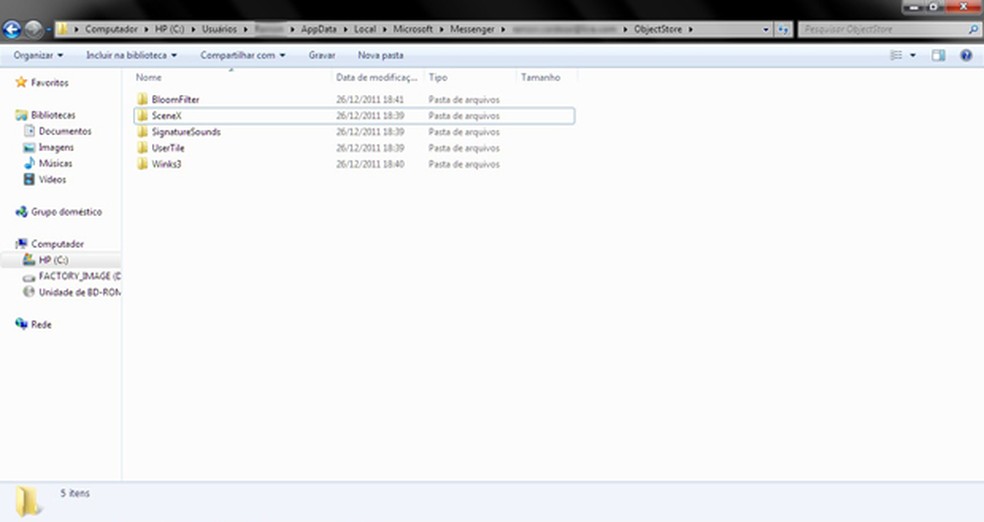Click the Winks3 folder name
This screenshot has height=522, width=984.
click(166, 164)
